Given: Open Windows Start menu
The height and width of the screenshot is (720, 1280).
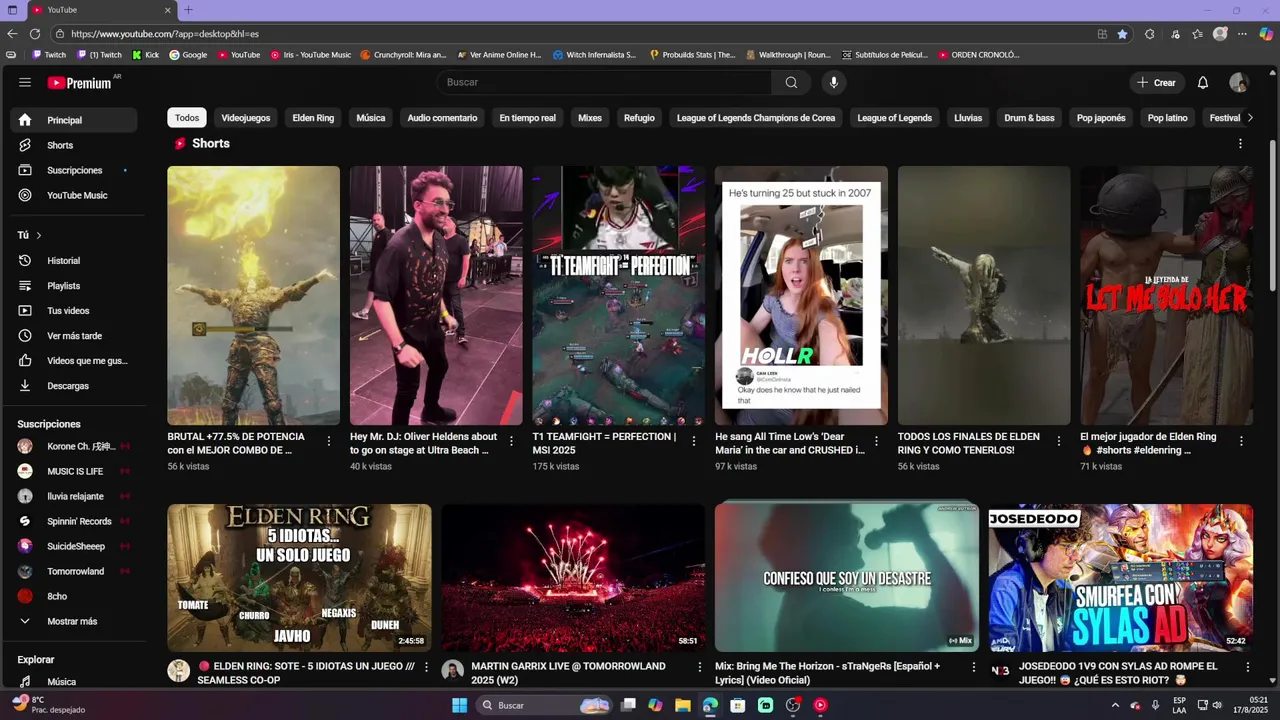Looking at the screenshot, I should pos(459,705).
